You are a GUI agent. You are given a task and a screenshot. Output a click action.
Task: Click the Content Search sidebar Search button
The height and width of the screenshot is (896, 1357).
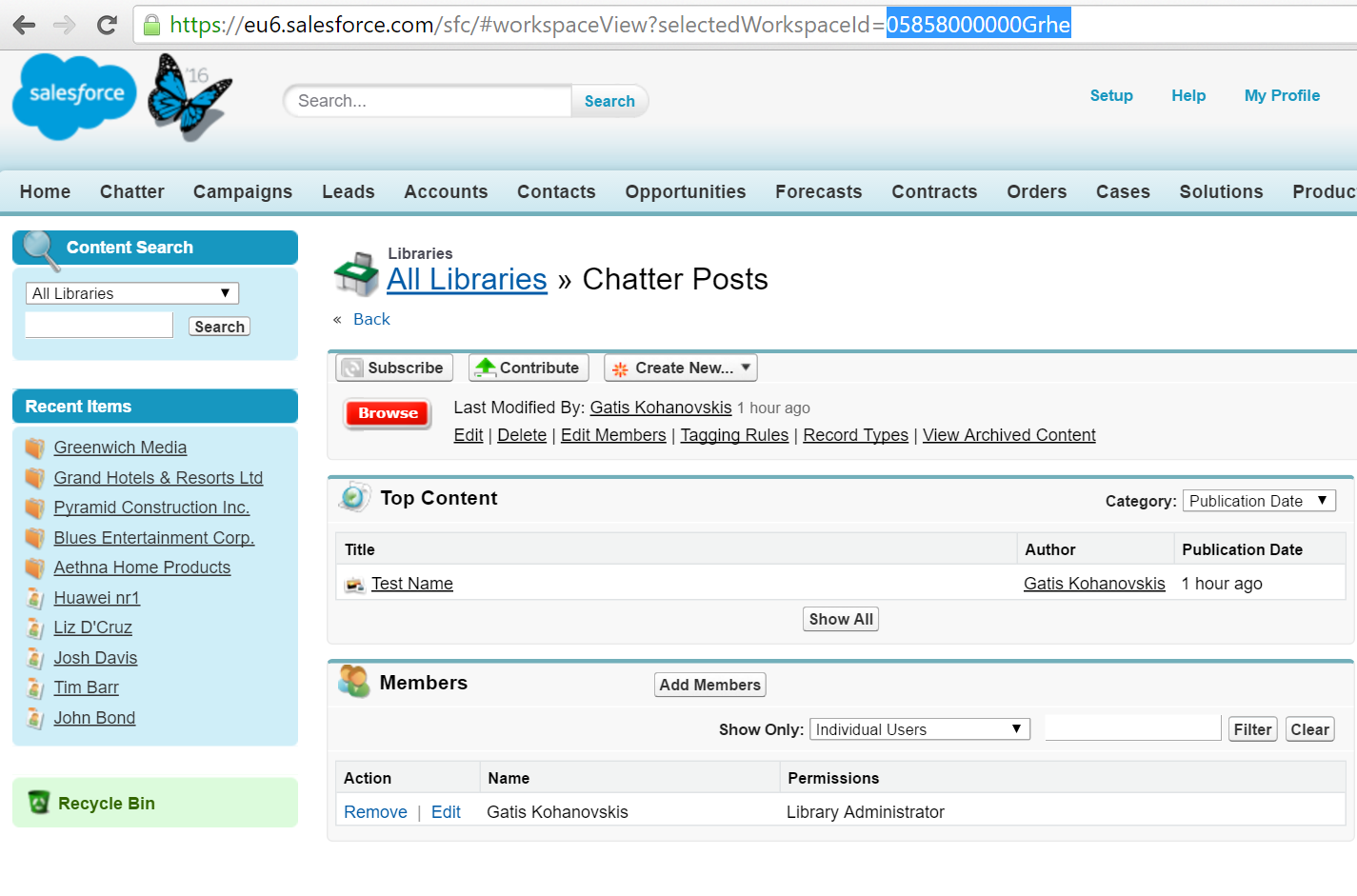coord(219,327)
